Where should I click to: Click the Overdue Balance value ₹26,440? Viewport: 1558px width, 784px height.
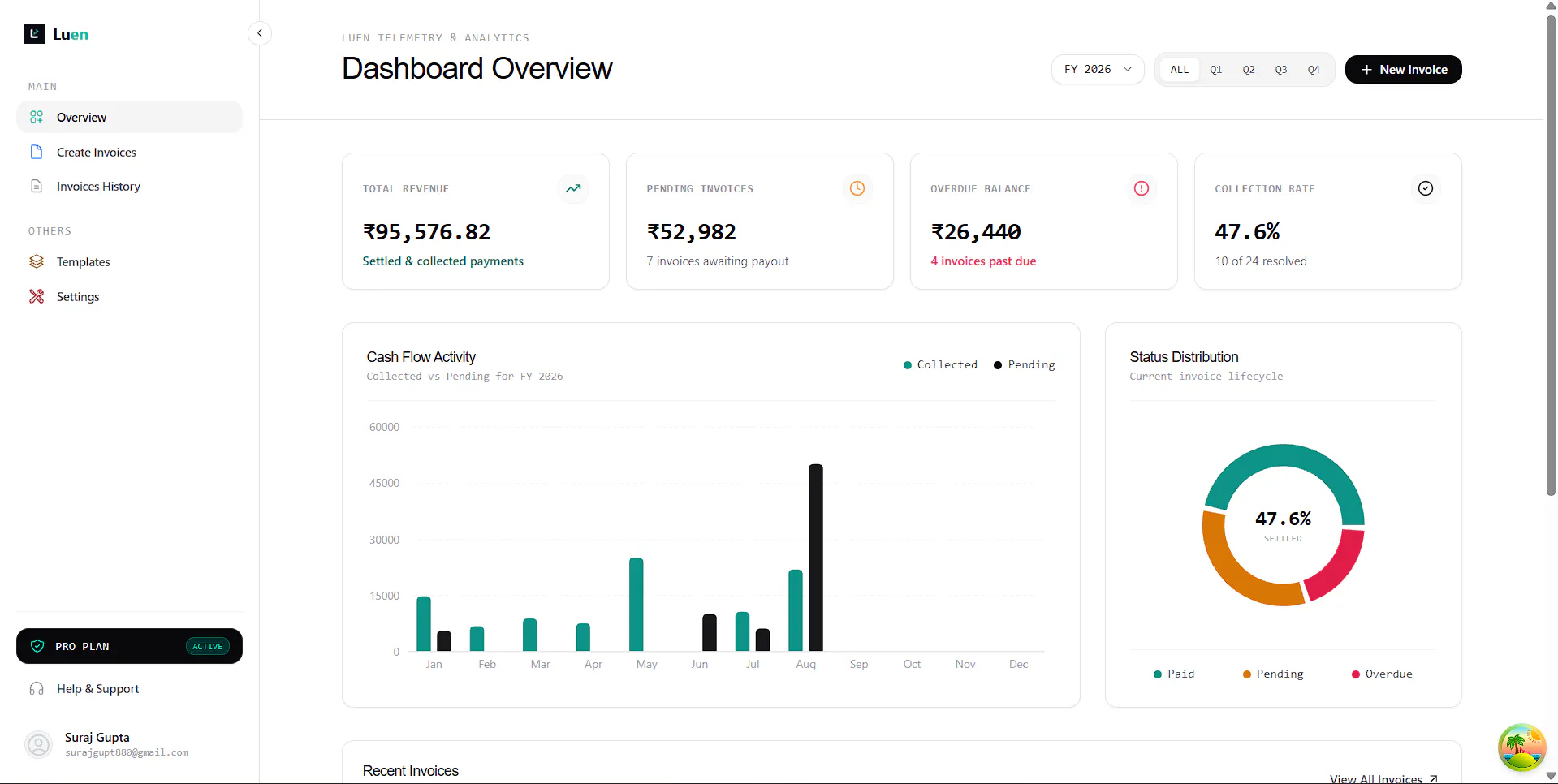tap(976, 232)
